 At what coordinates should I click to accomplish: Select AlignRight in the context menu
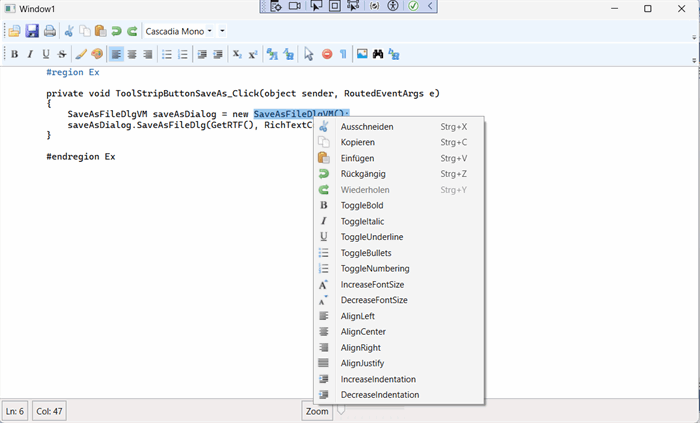pyautogui.click(x=399, y=348)
